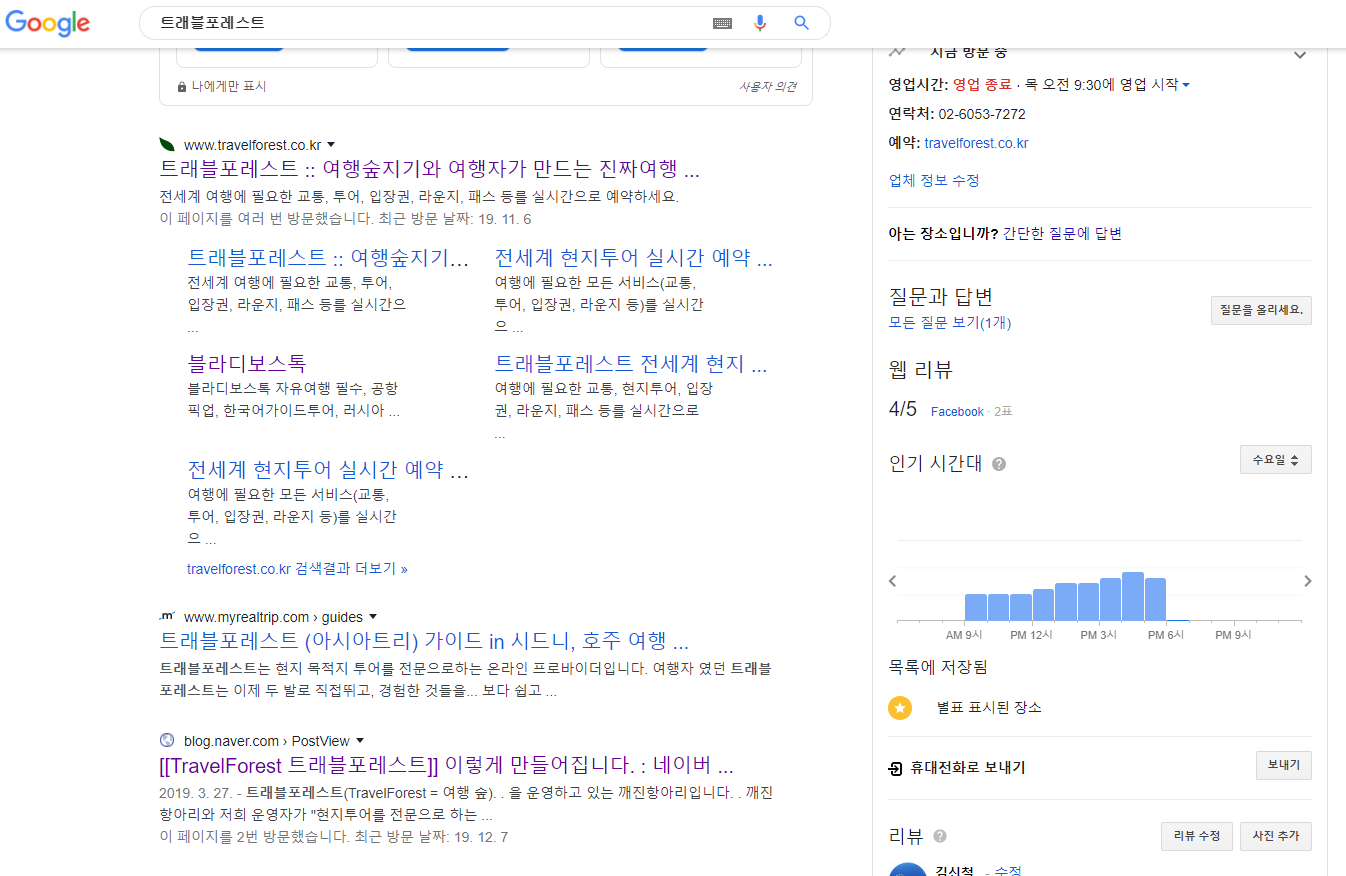
Task: Open top-right sitelink 전세계 현지투어 실시간 예약
Action: (634, 258)
